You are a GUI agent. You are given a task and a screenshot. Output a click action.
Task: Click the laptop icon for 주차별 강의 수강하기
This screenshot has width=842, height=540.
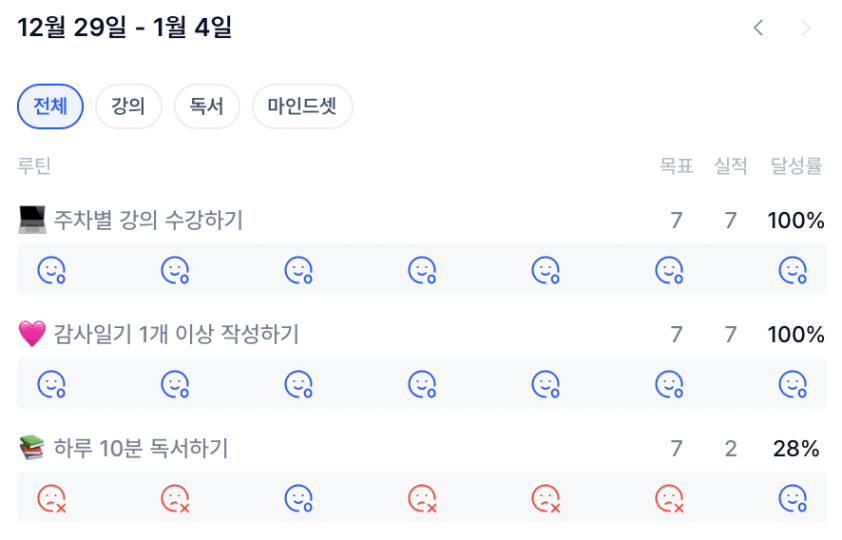click(32, 220)
